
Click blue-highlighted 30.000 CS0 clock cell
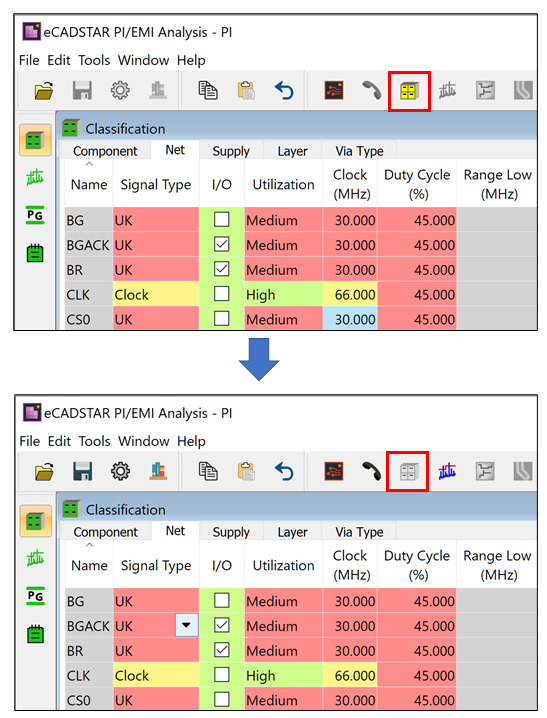(350, 319)
